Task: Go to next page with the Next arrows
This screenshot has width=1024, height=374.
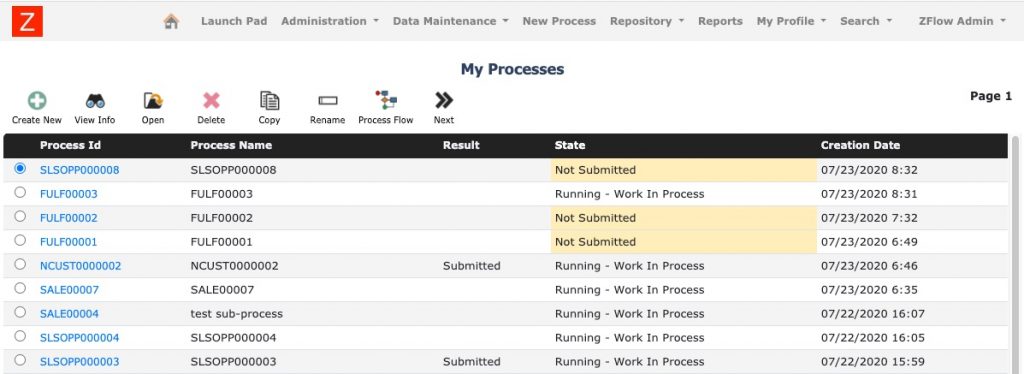Action: 443,100
